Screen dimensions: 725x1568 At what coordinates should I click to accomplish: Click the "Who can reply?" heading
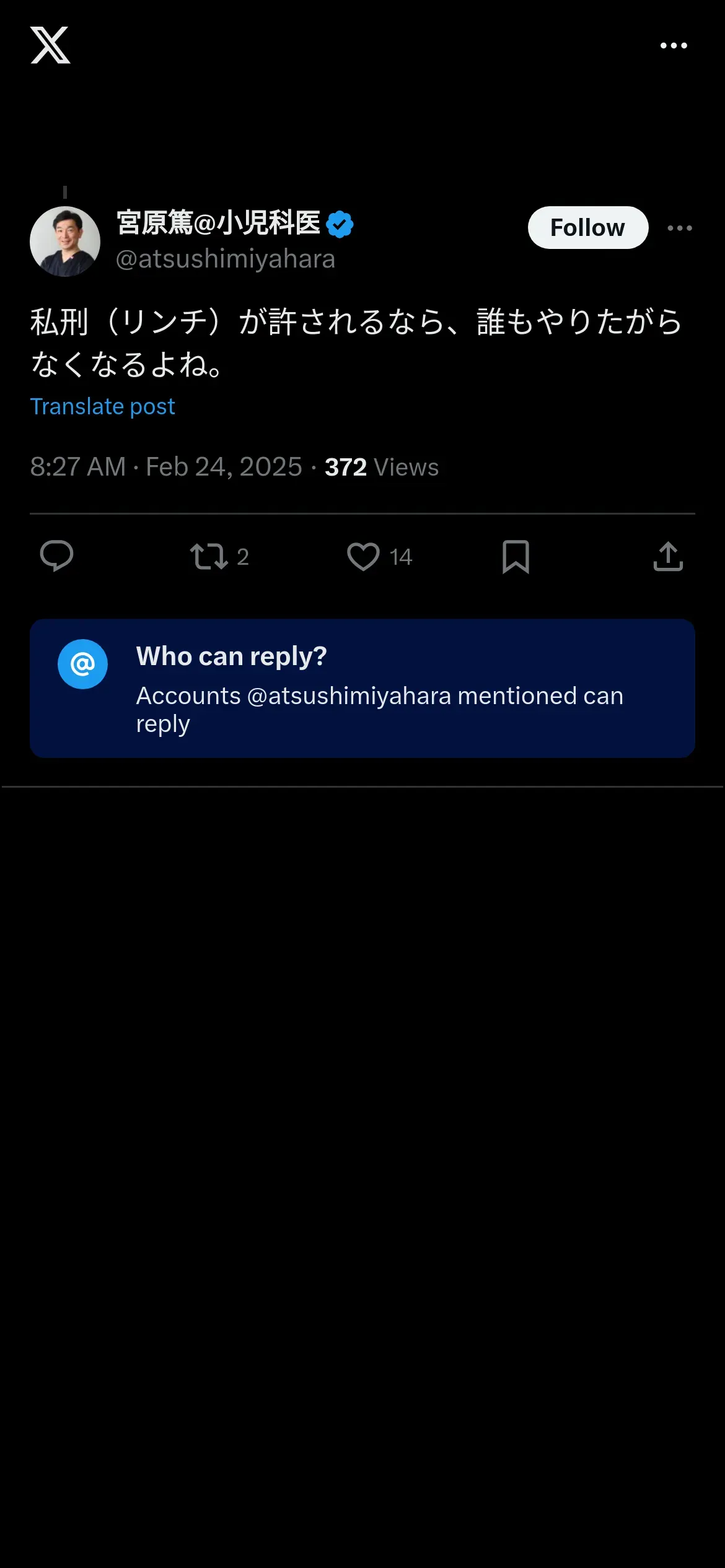click(231, 656)
